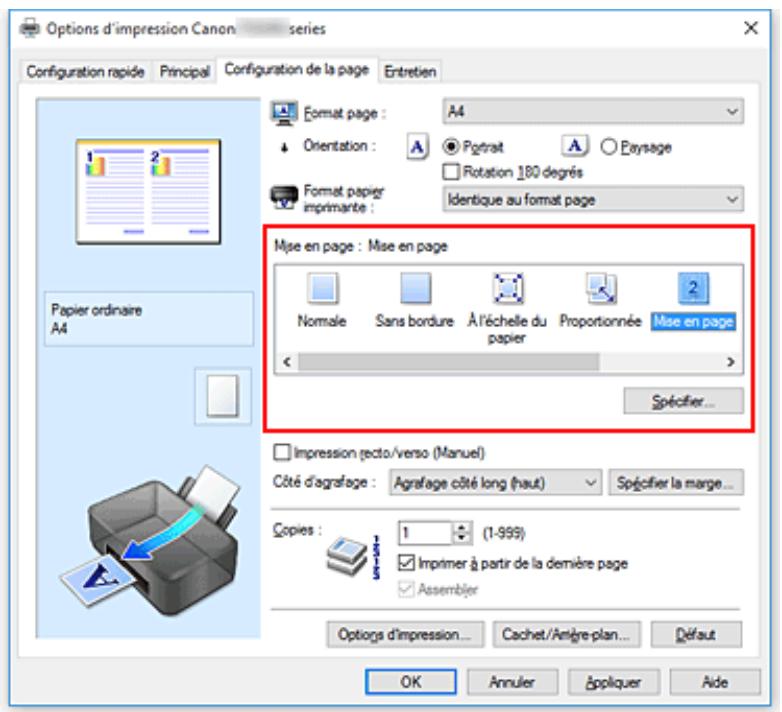Enable Impression recto/verso (Manuel) checkbox
Viewport: 782px width, 712px height.
(x=282, y=453)
